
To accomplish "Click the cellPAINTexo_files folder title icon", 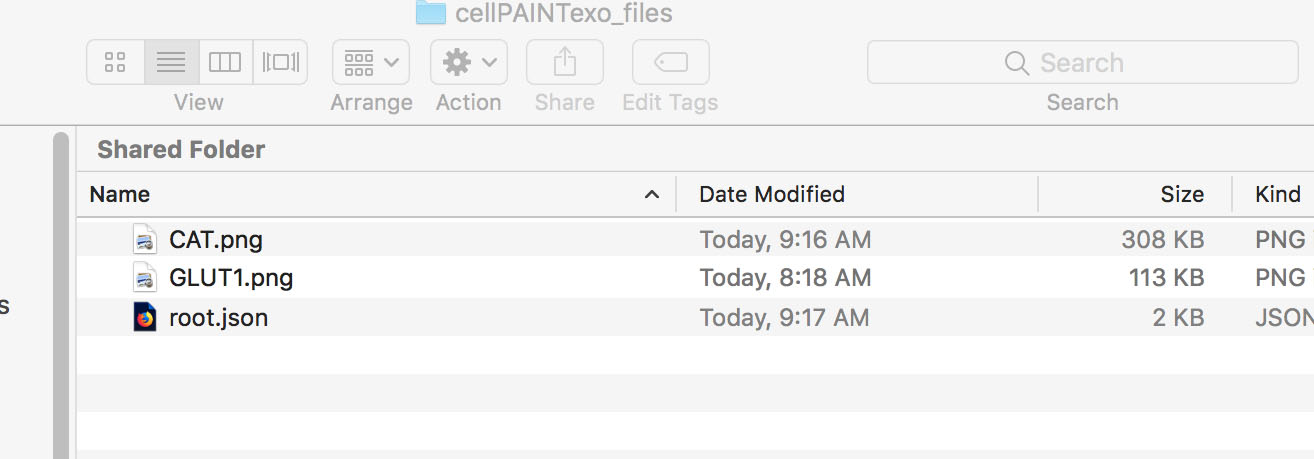I will 431,12.
